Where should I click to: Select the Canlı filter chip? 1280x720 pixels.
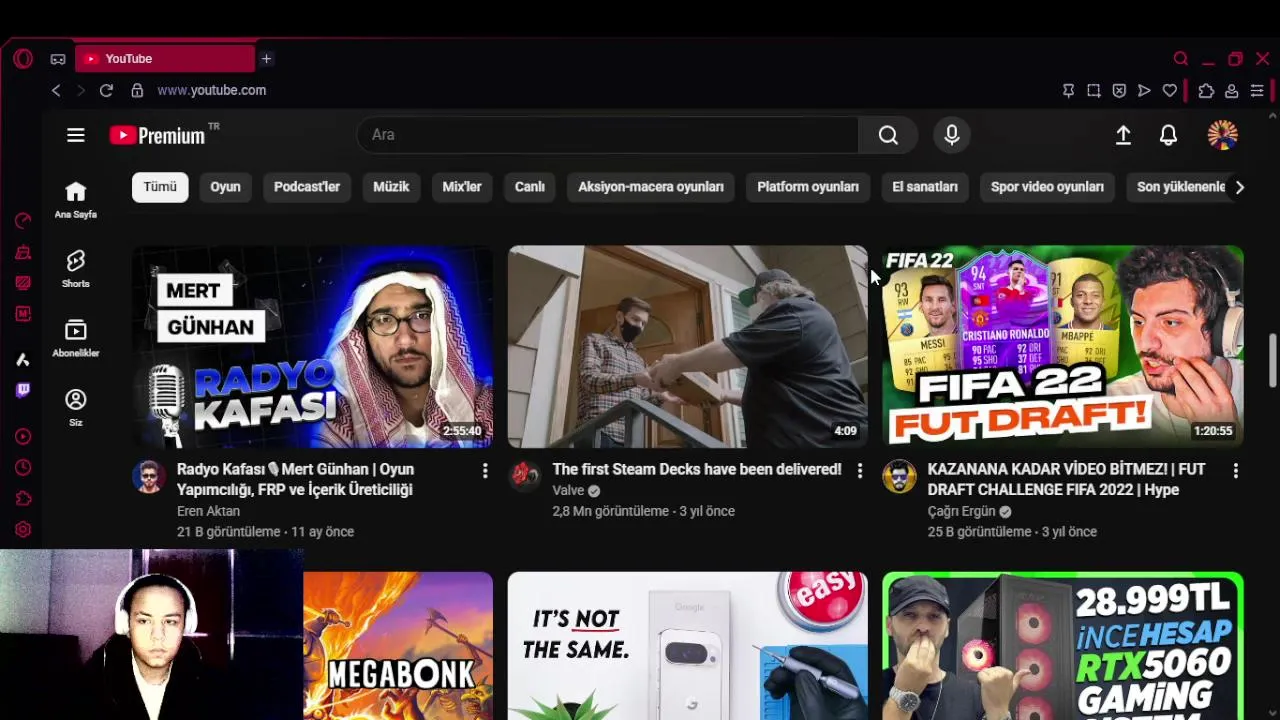(x=530, y=187)
